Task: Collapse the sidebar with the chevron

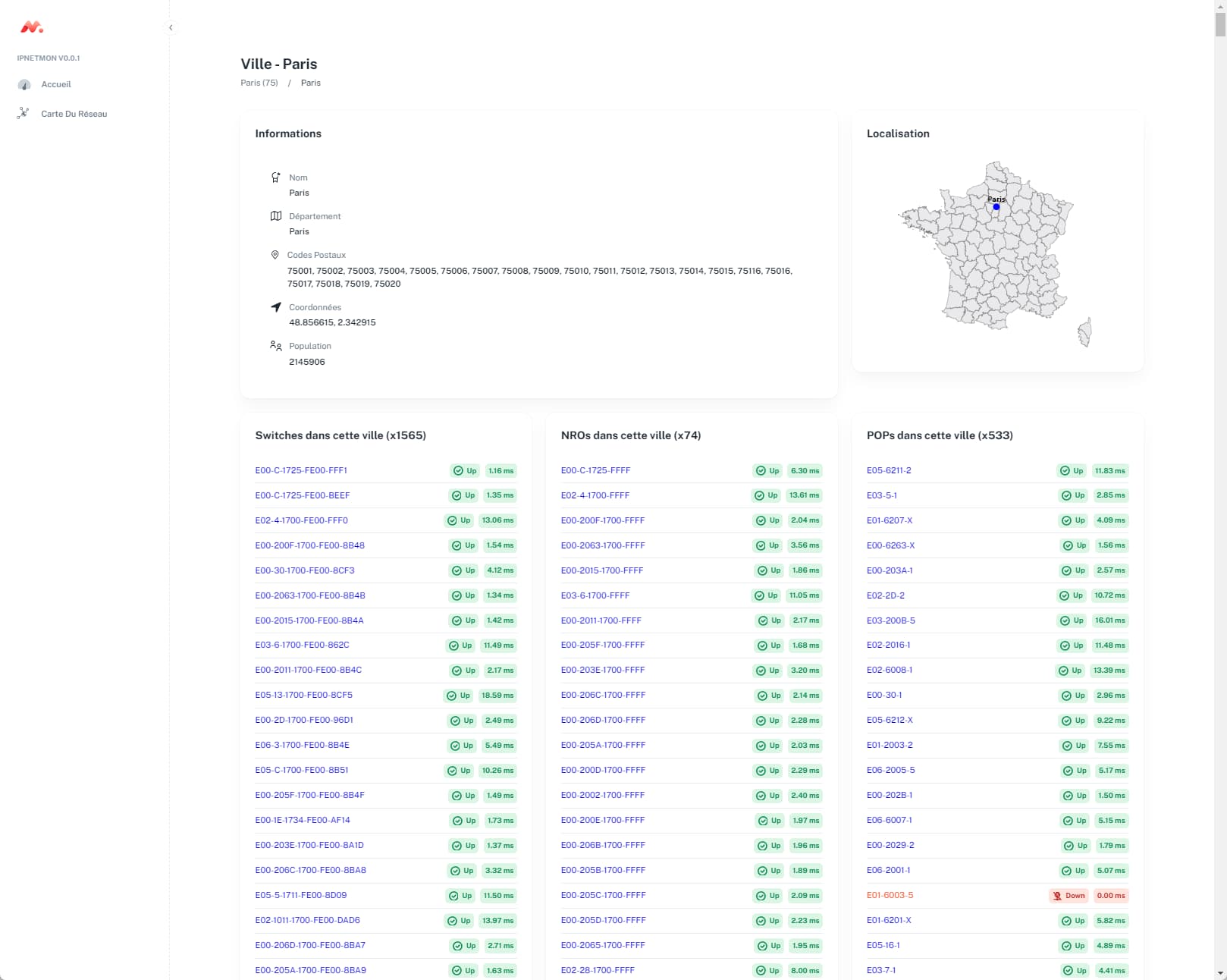Action: tap(171, 28)
